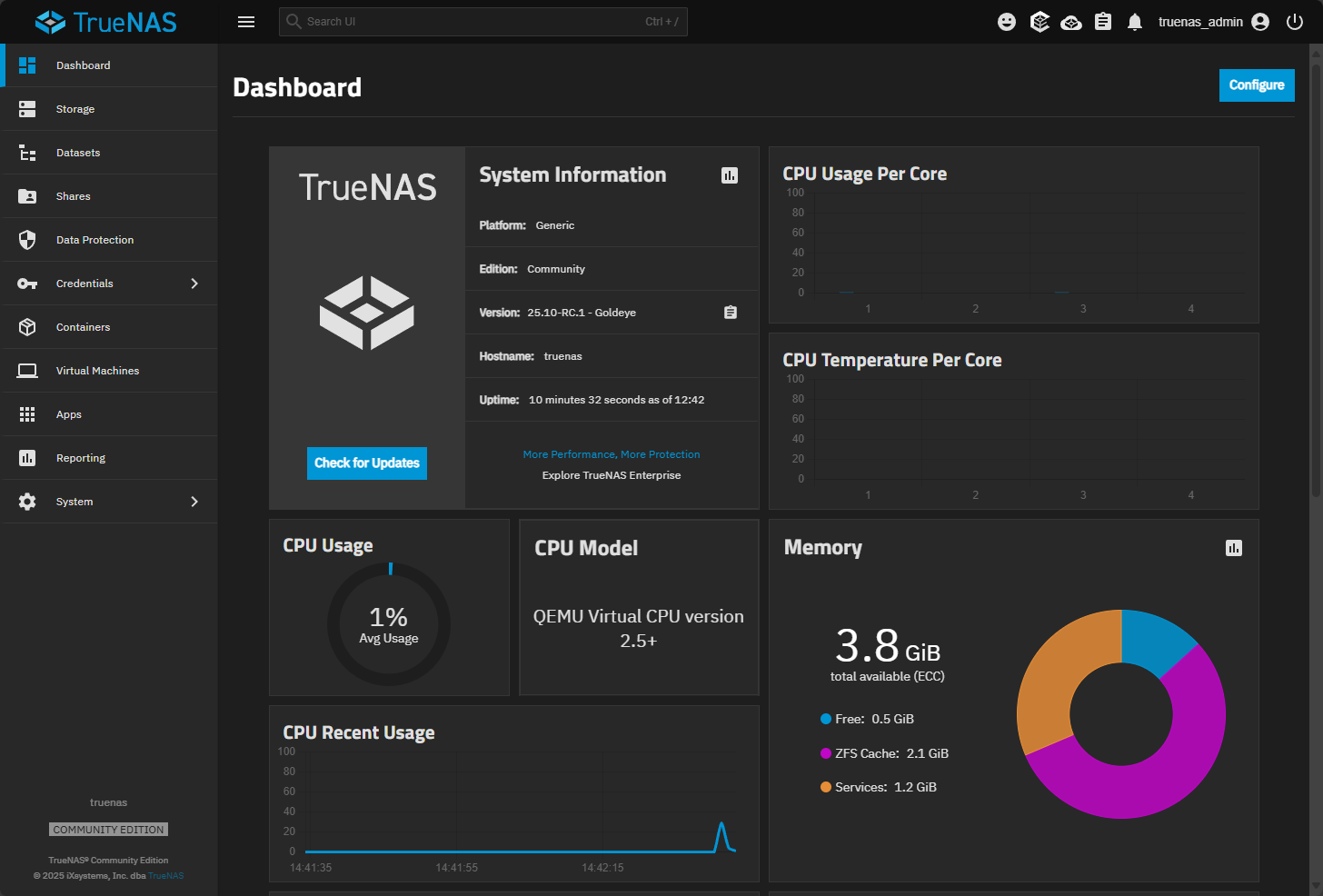Open the Jobs clipboard icon in header
Viewport: 1323px width, 896px height.
tap(1103, 22)
